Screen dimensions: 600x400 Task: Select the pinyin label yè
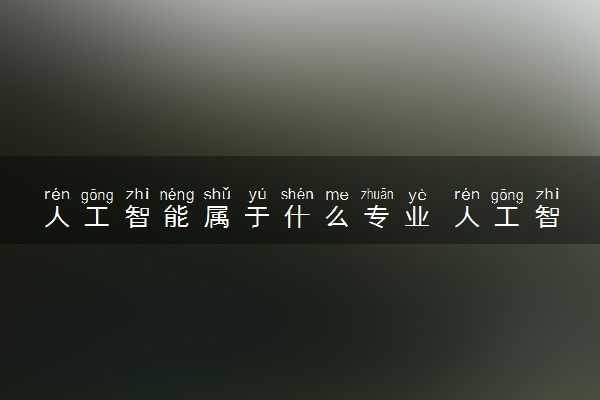[x=417, y=195]
